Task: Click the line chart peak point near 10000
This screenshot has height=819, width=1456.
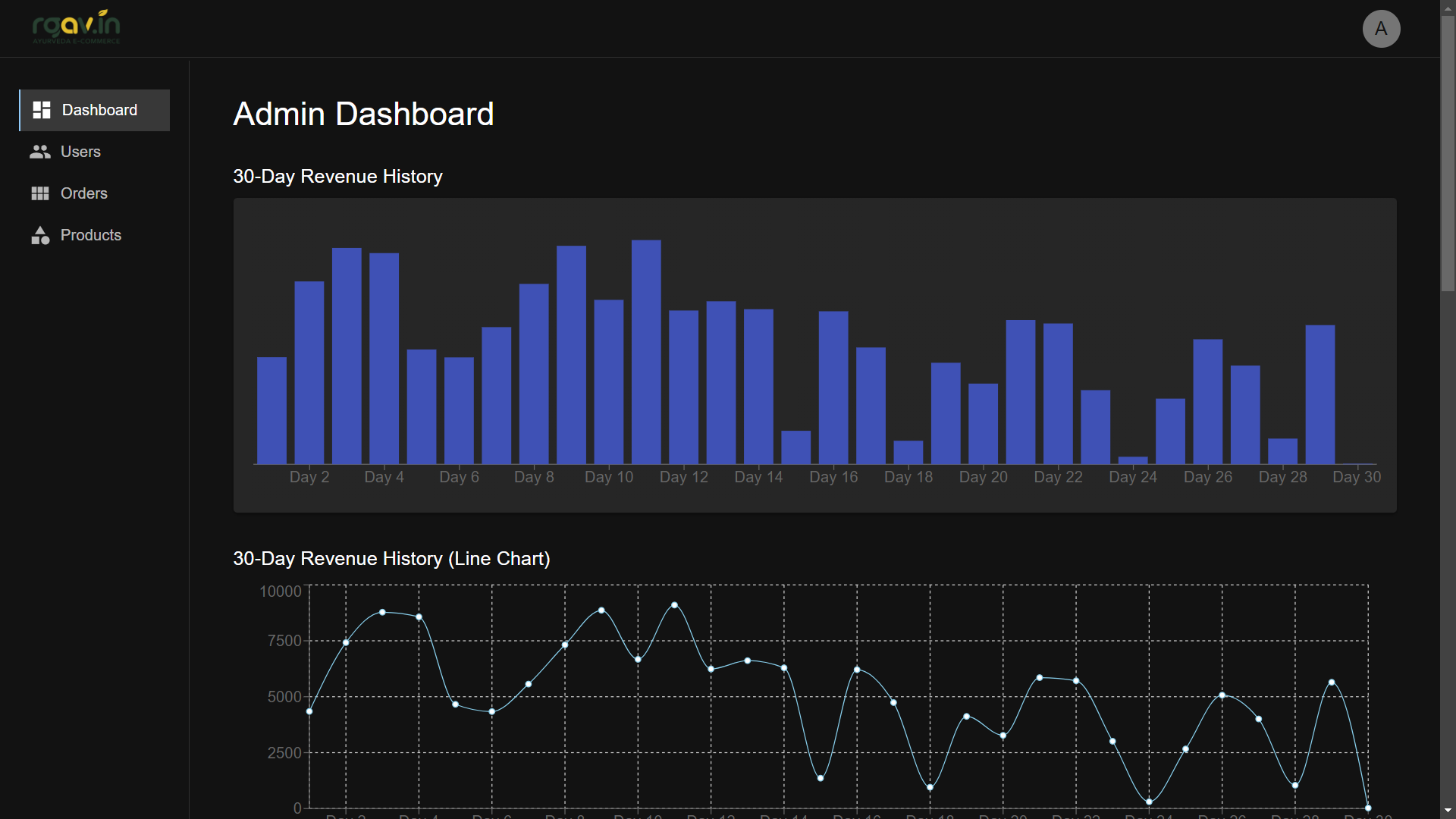Action: click(674, 605)
